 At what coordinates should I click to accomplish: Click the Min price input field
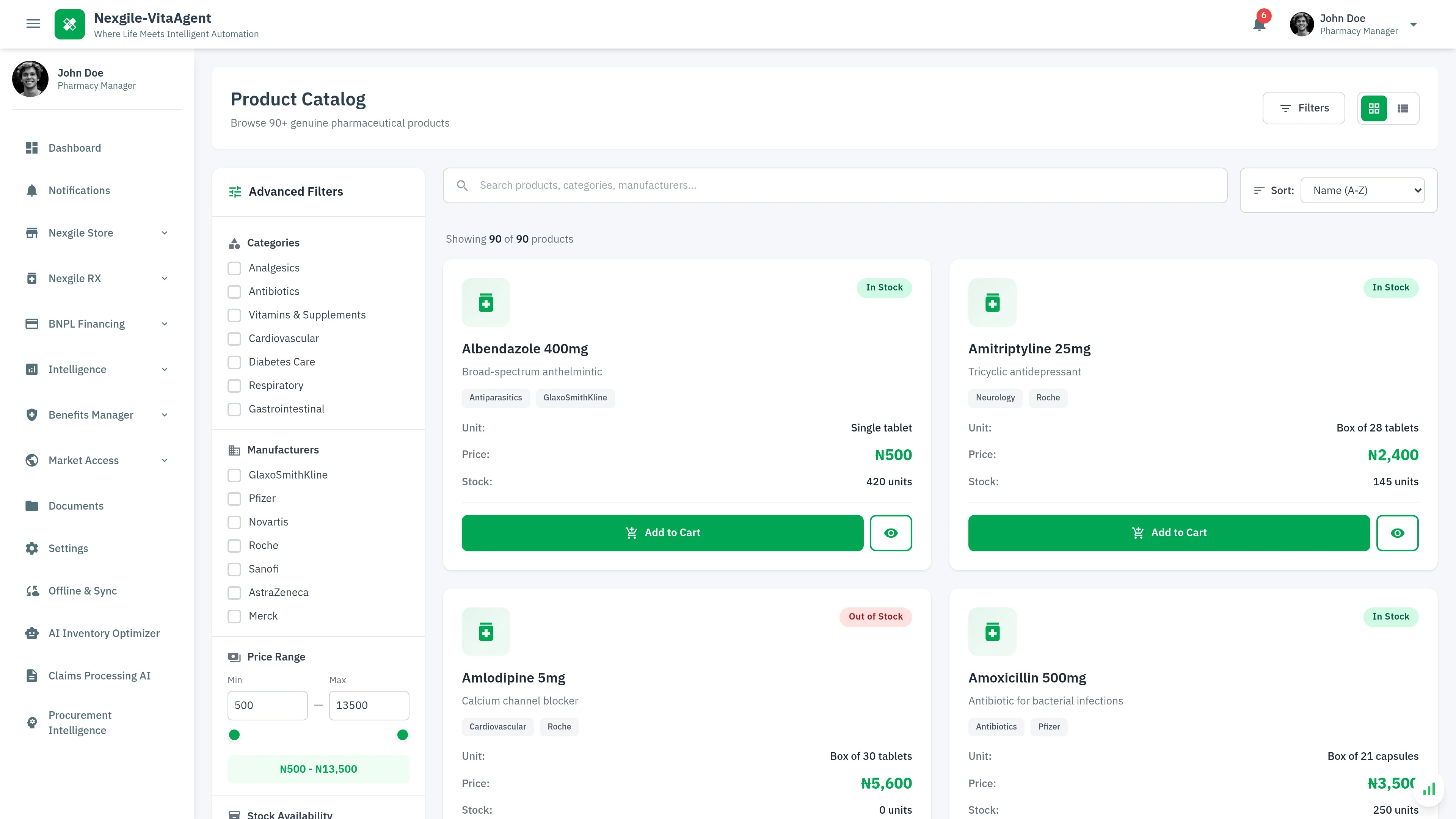click(x=267, y=705)
